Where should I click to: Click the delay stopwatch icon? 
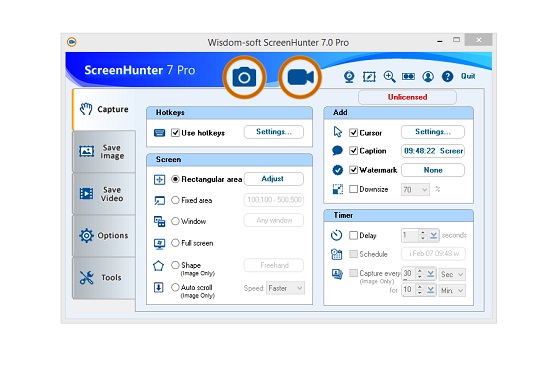(336, 235)
